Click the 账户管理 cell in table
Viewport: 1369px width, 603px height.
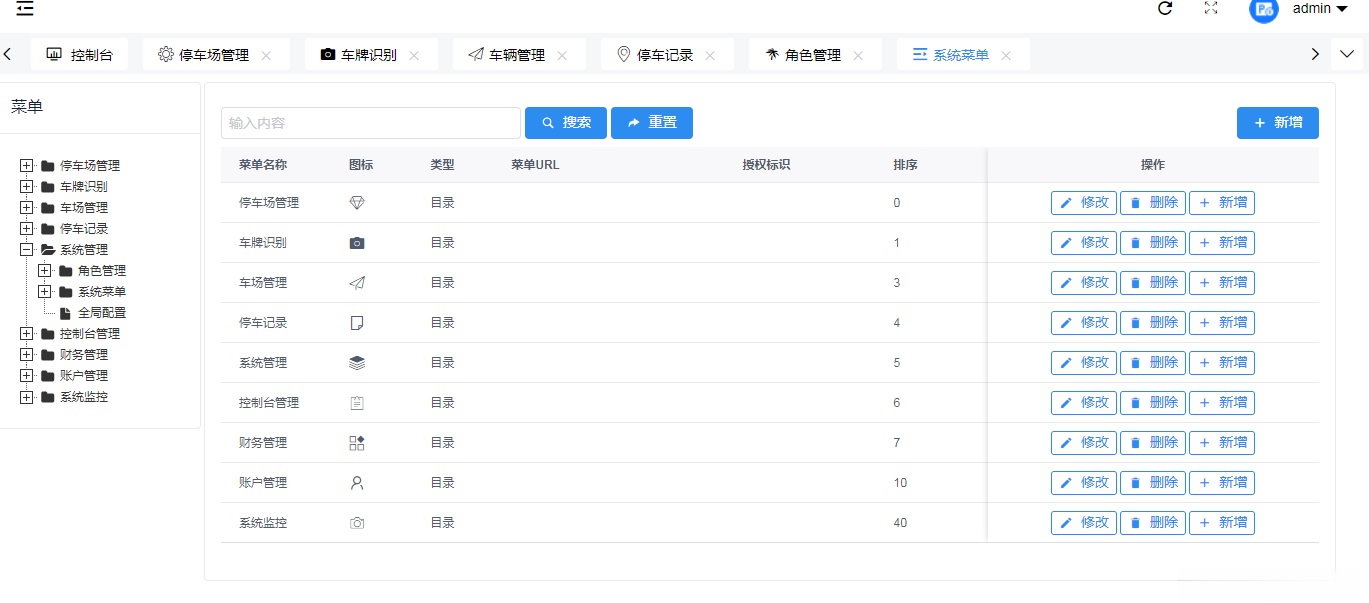[x=263, y=483]
